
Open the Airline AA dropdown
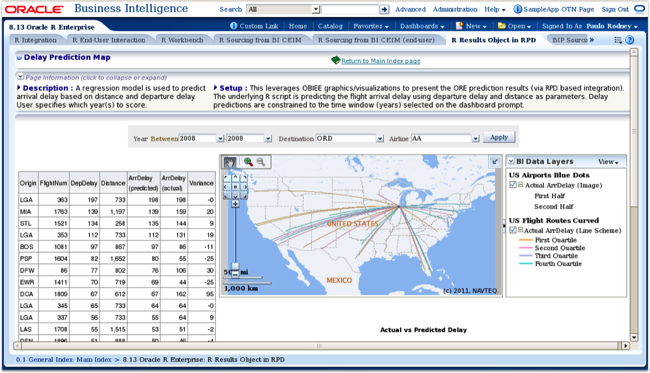(475, 138)
